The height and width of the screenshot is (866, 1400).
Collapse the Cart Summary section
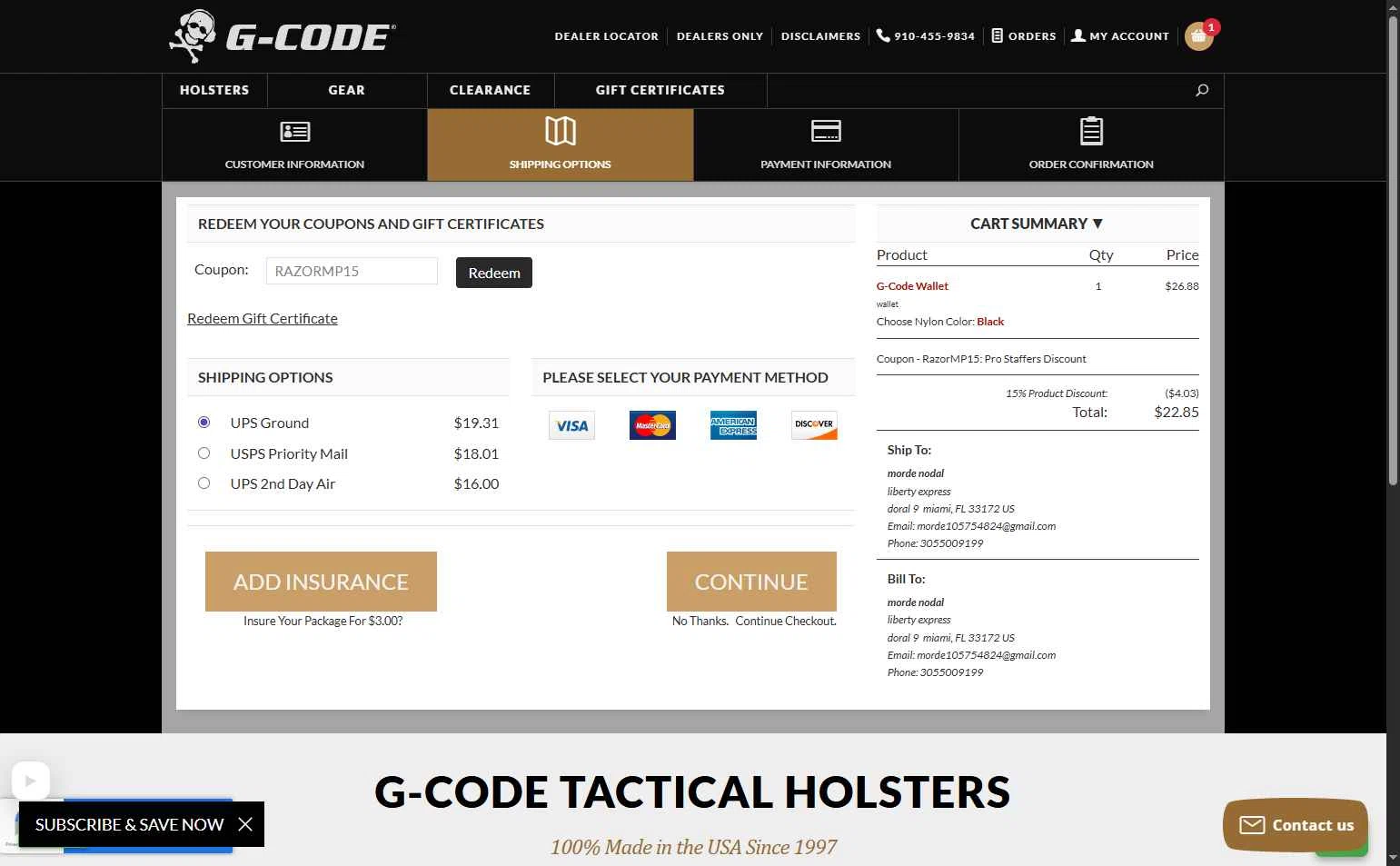1037,224
